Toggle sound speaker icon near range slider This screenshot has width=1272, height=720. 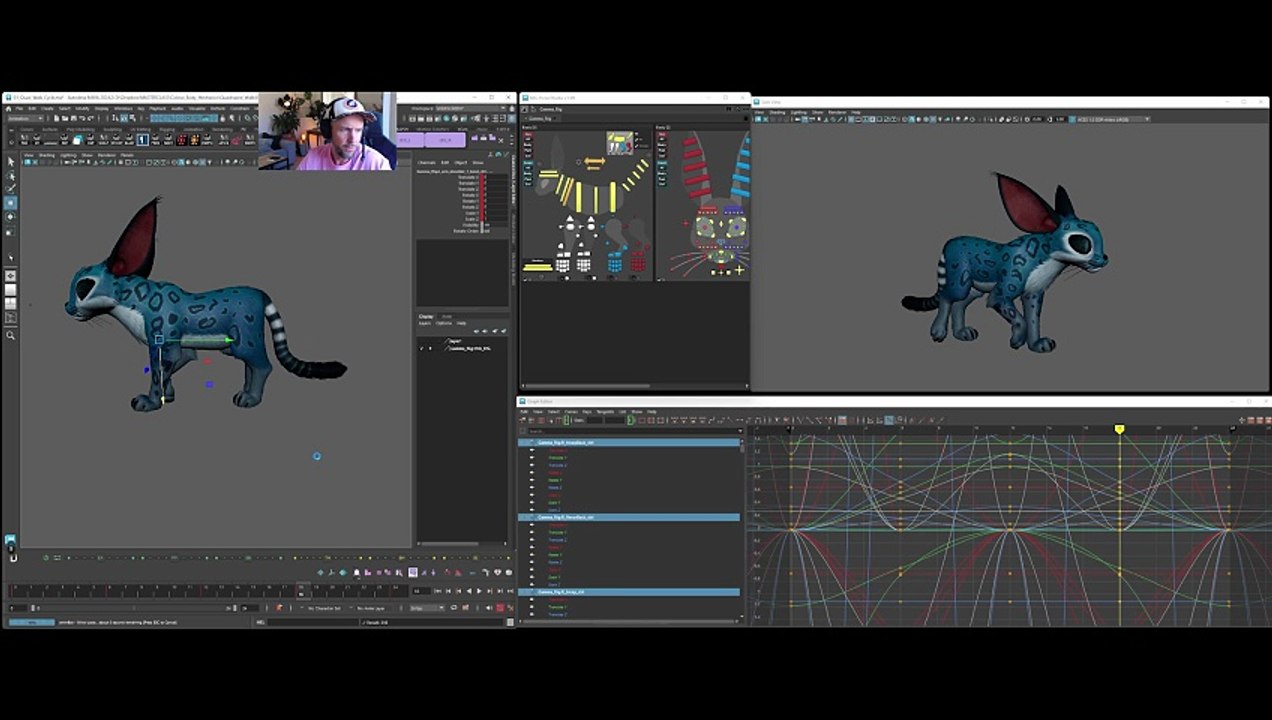488,608
